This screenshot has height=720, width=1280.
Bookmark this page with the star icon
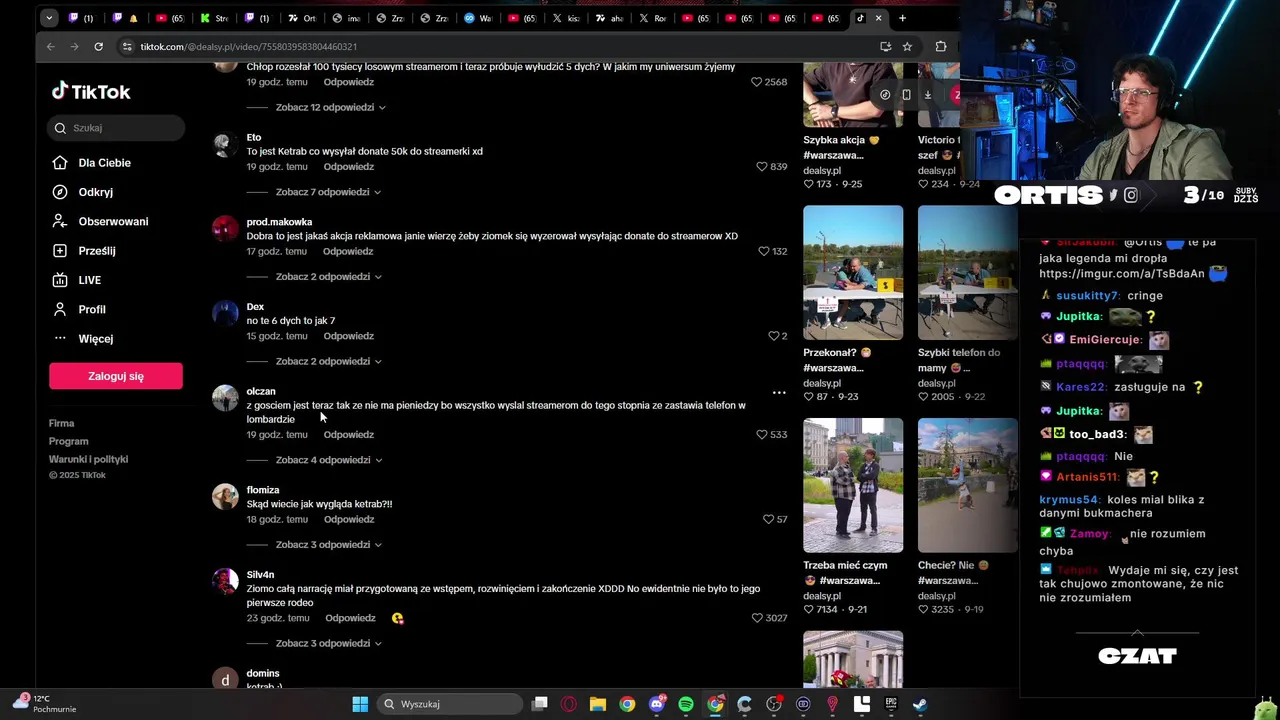(907, 46)
